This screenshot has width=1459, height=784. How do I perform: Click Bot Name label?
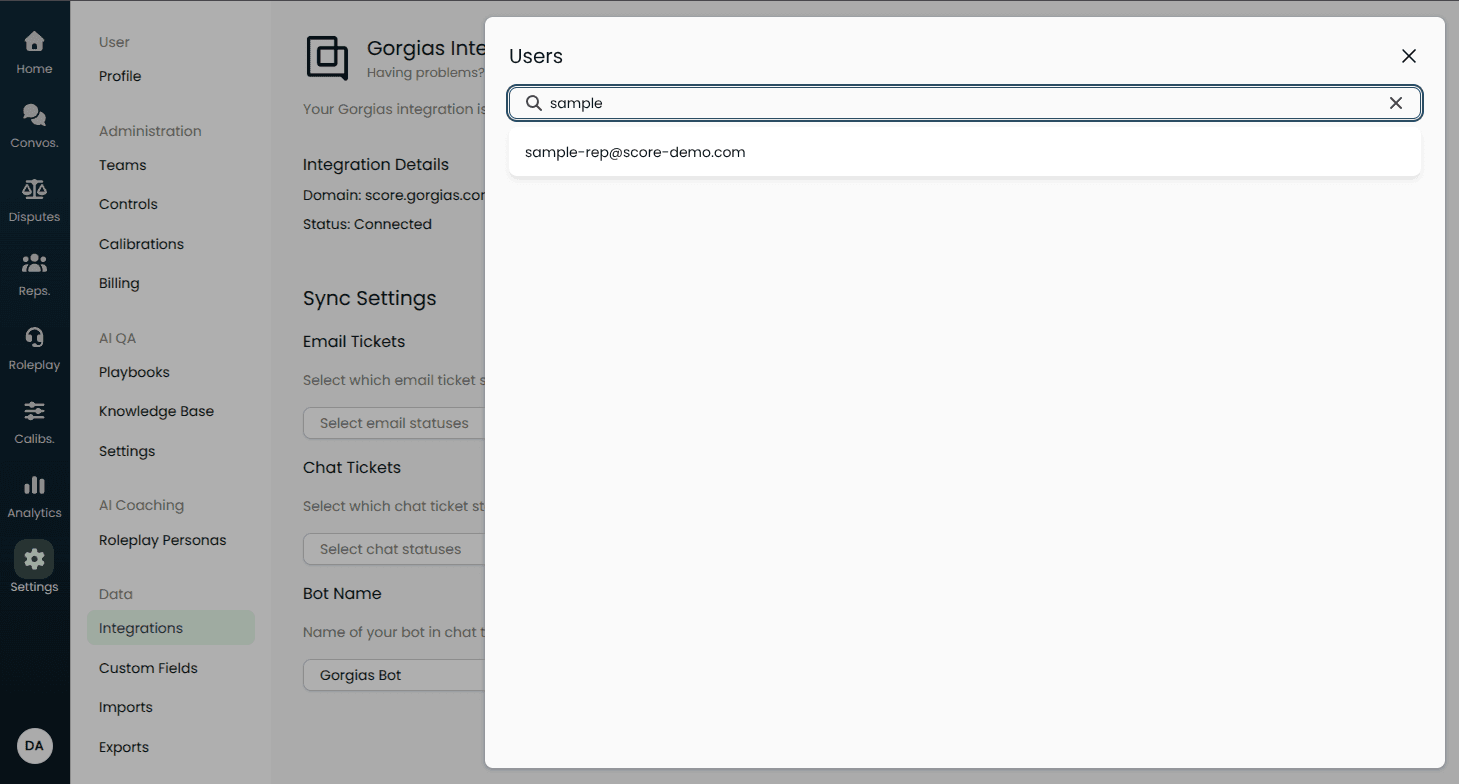(x=342, y=593)
